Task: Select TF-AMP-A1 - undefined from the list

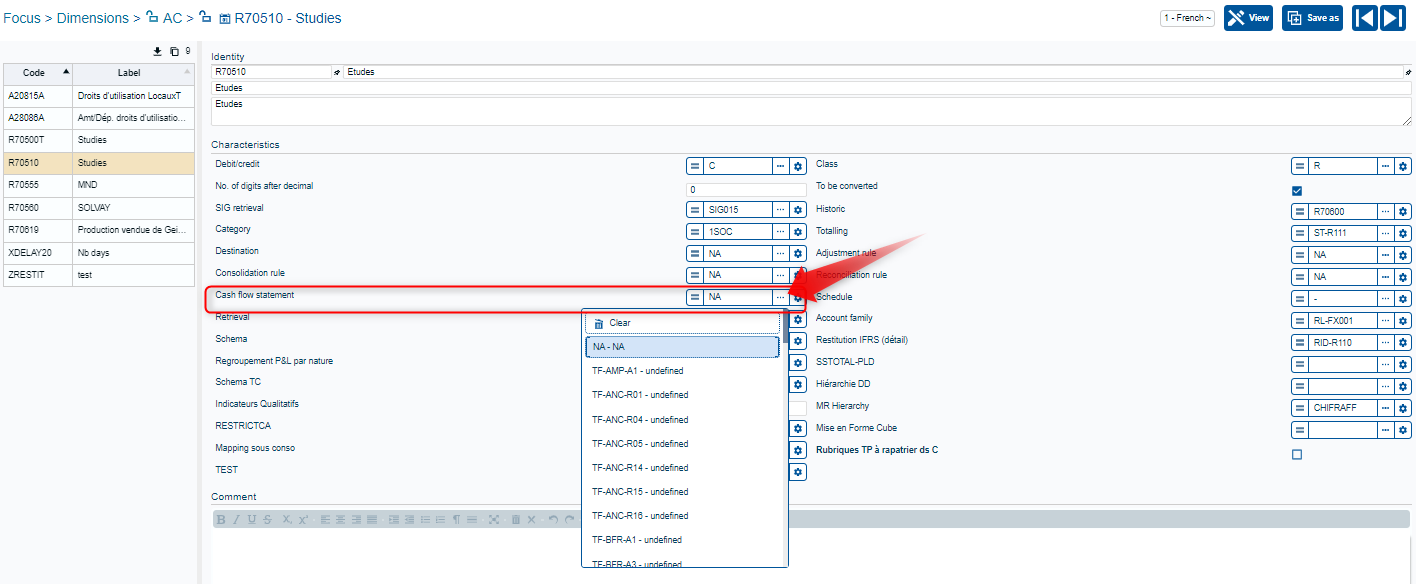Action: (682, 371)
